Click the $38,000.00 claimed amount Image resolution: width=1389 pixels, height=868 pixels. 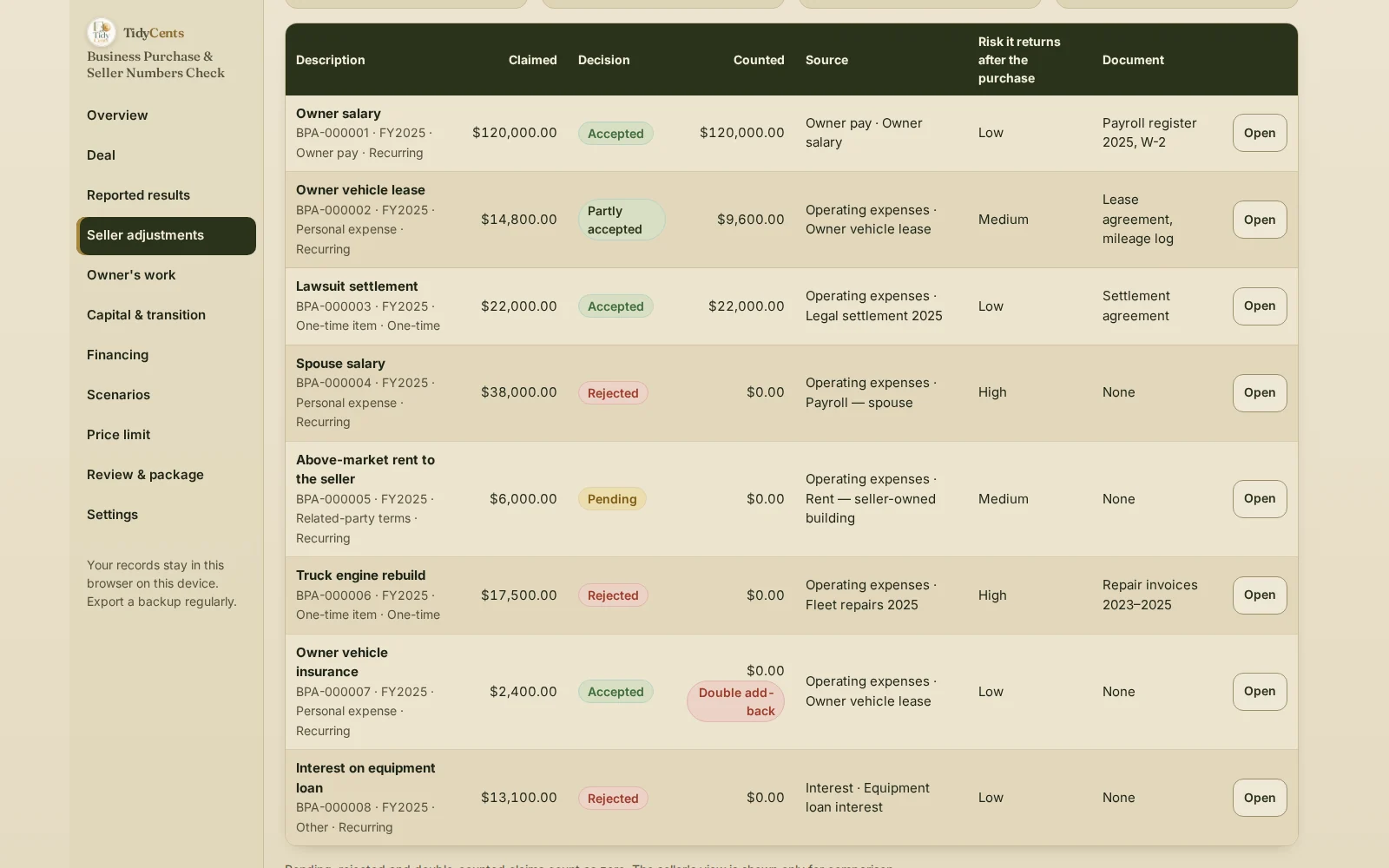[x=519, y=392]
